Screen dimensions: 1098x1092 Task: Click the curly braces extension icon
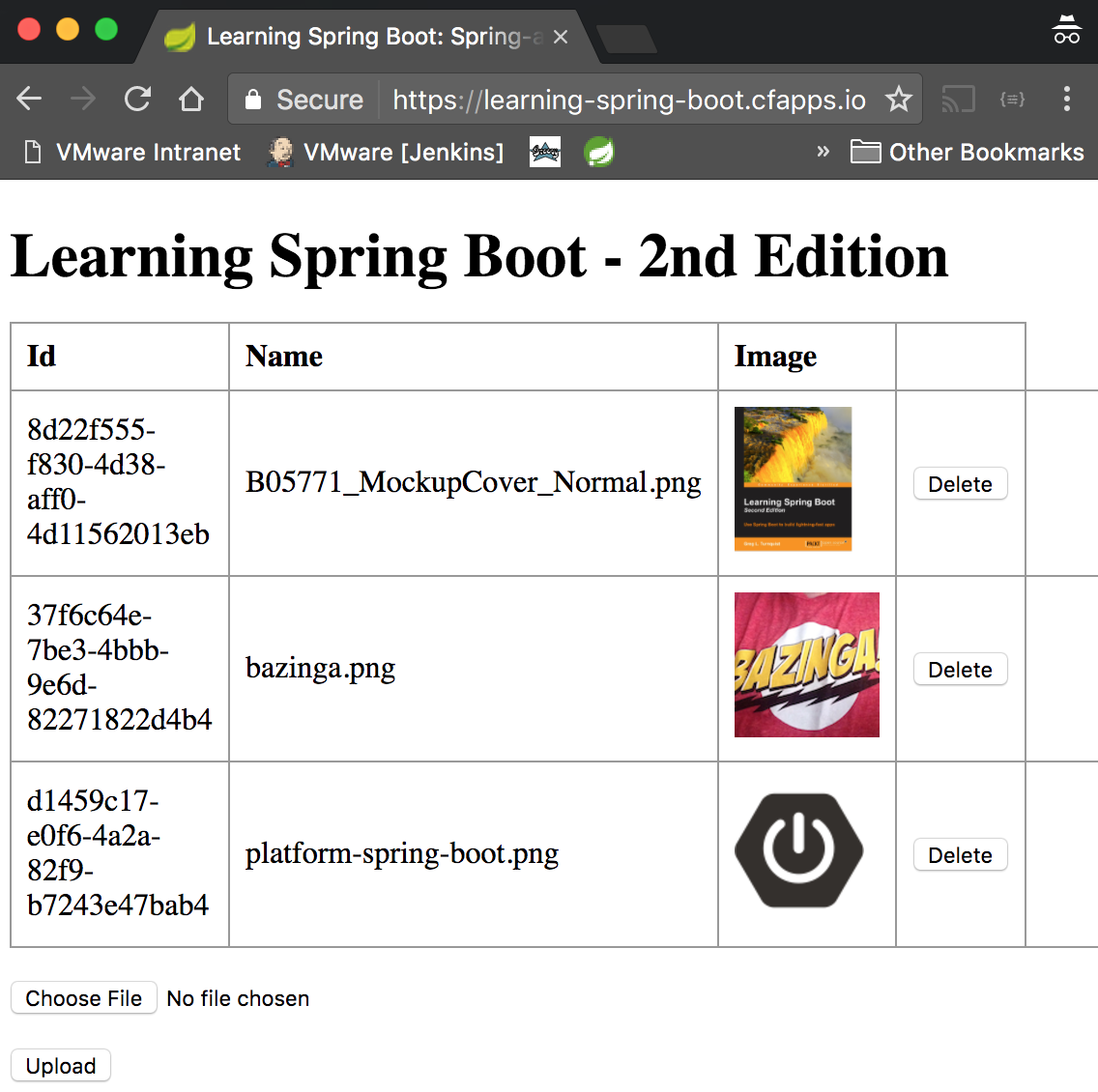pyautogui.click(x=1012, y=99)
